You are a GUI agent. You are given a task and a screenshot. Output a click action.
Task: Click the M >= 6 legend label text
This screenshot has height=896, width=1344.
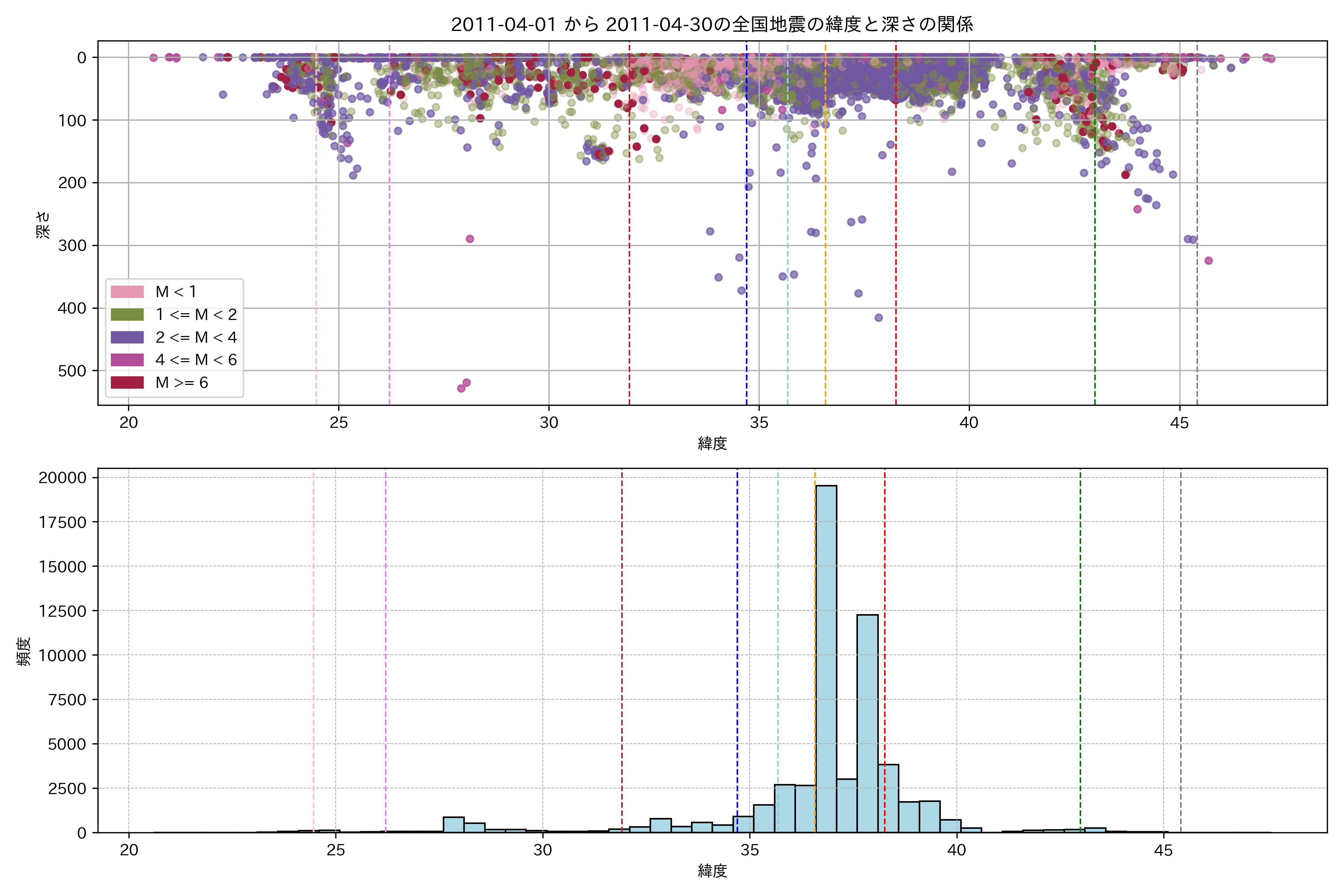click(x=182, y=382)
